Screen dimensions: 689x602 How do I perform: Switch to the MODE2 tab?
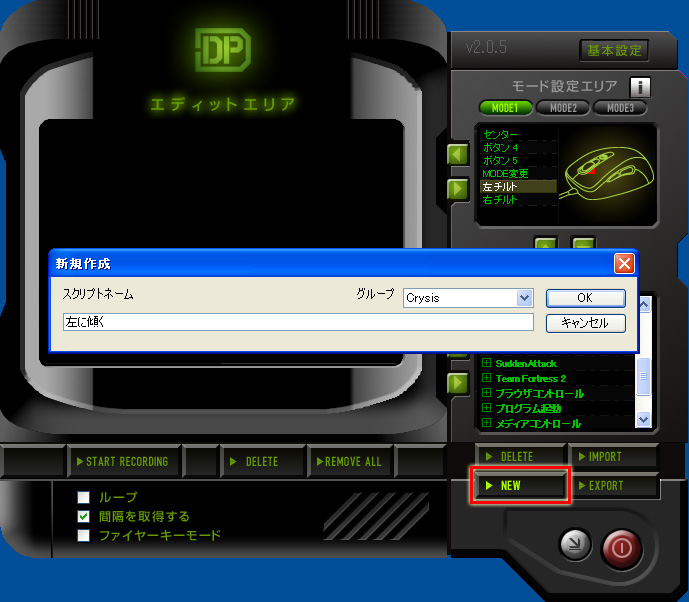click(562, 108)
